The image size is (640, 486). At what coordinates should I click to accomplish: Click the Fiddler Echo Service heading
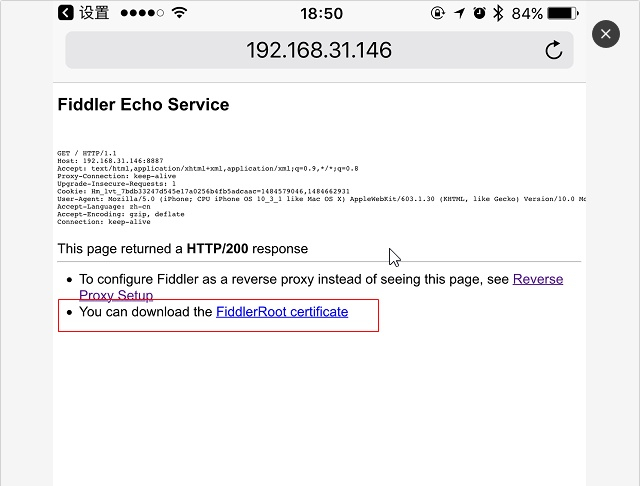pyautogui.click(x=143, y=105)
